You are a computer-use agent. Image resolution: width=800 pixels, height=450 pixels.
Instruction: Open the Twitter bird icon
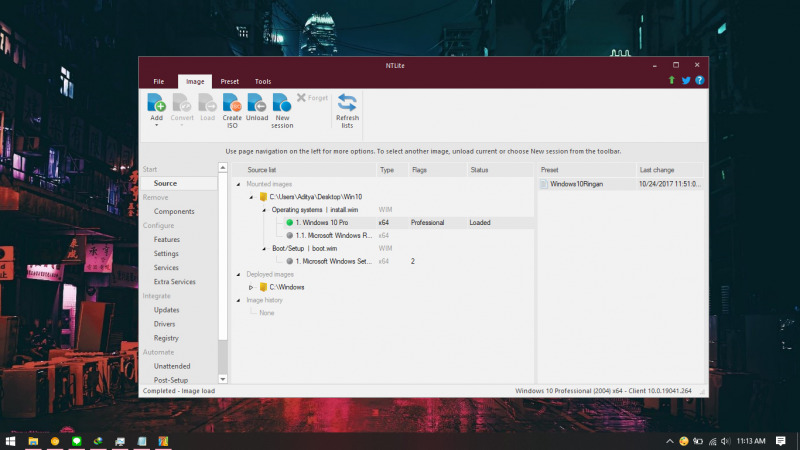(686, 80)
